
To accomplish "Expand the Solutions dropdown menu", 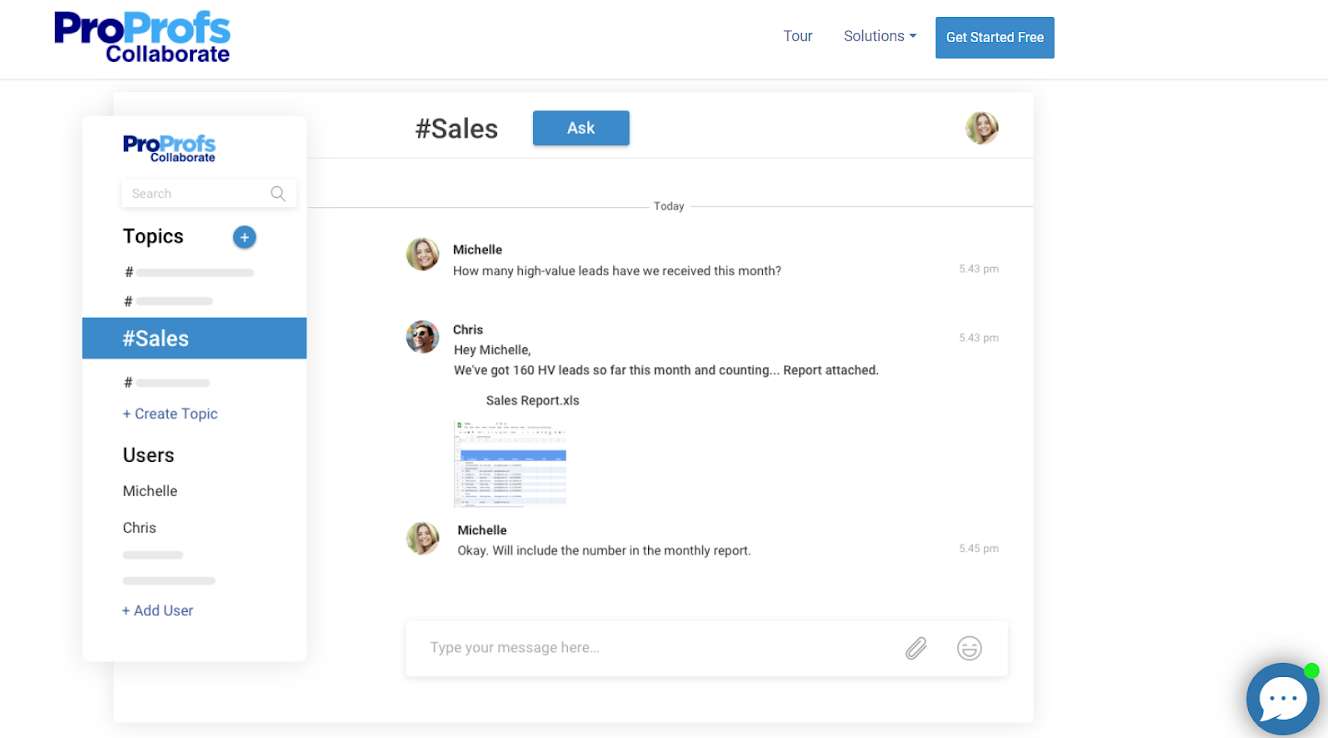I will click(x=880, y=36).
